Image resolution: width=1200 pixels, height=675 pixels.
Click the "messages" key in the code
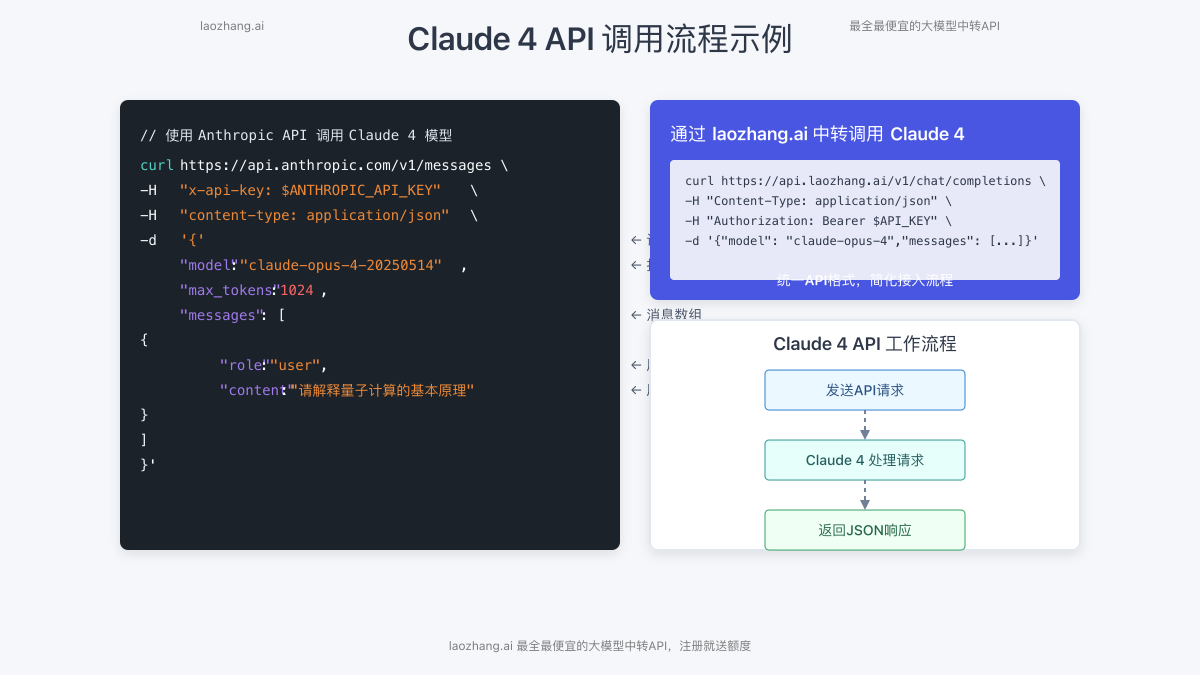(x=219, y=315)
